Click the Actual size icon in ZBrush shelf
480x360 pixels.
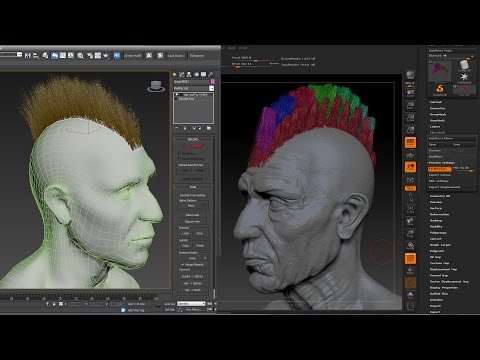[410, 118]
